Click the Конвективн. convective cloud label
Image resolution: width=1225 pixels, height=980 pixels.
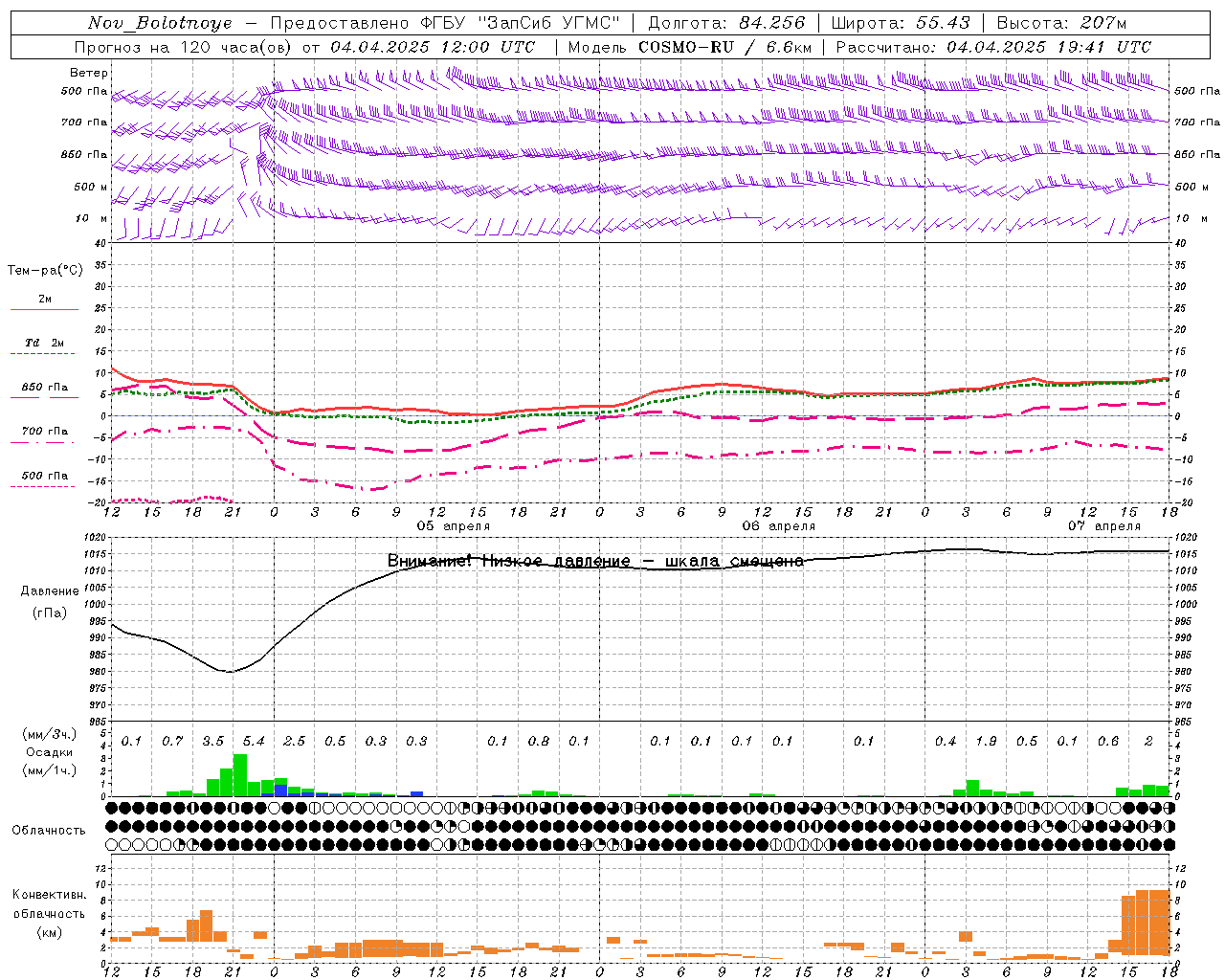[x=49, y=895]
